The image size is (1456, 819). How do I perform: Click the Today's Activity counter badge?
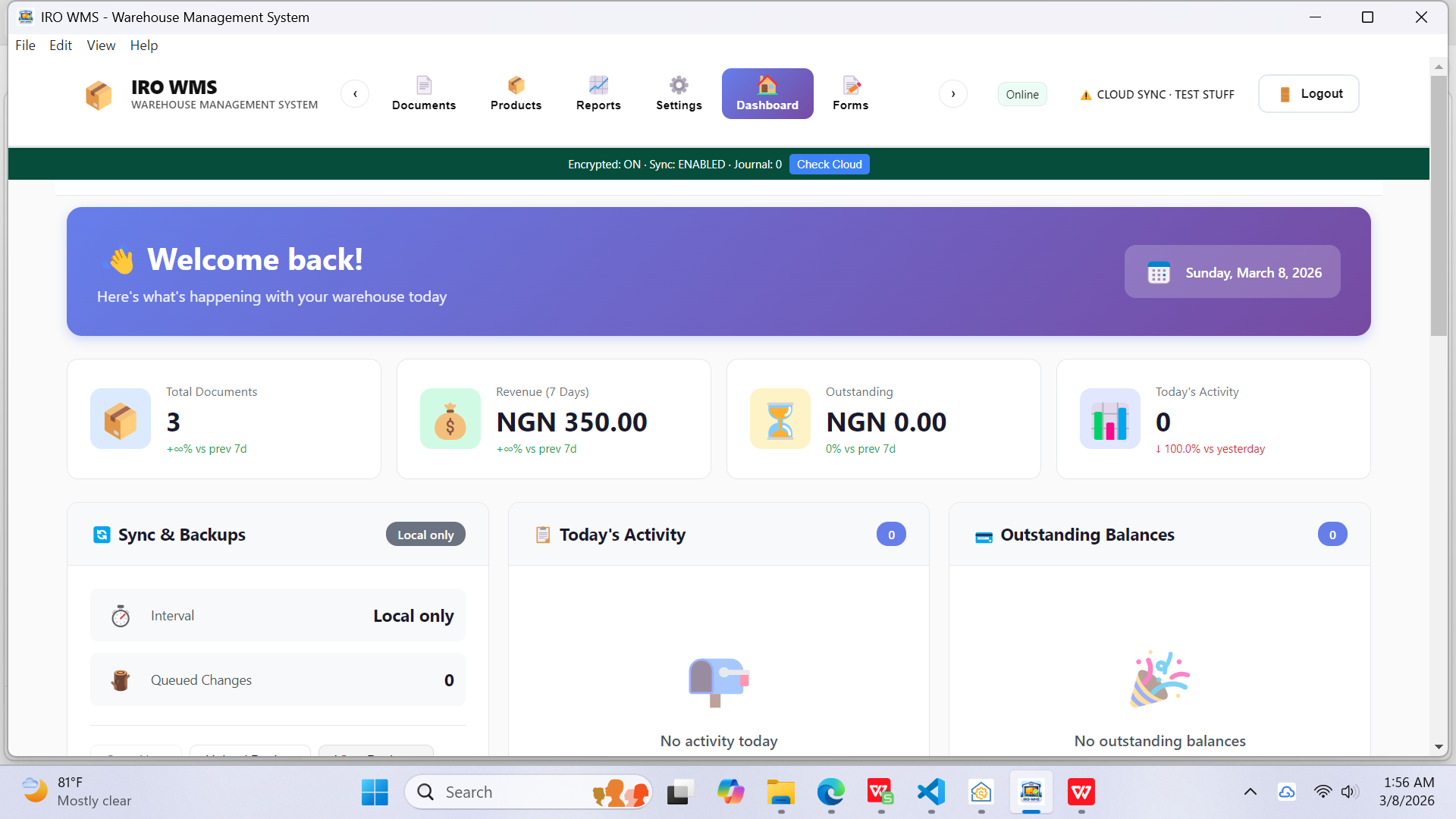tap(891, 534)
